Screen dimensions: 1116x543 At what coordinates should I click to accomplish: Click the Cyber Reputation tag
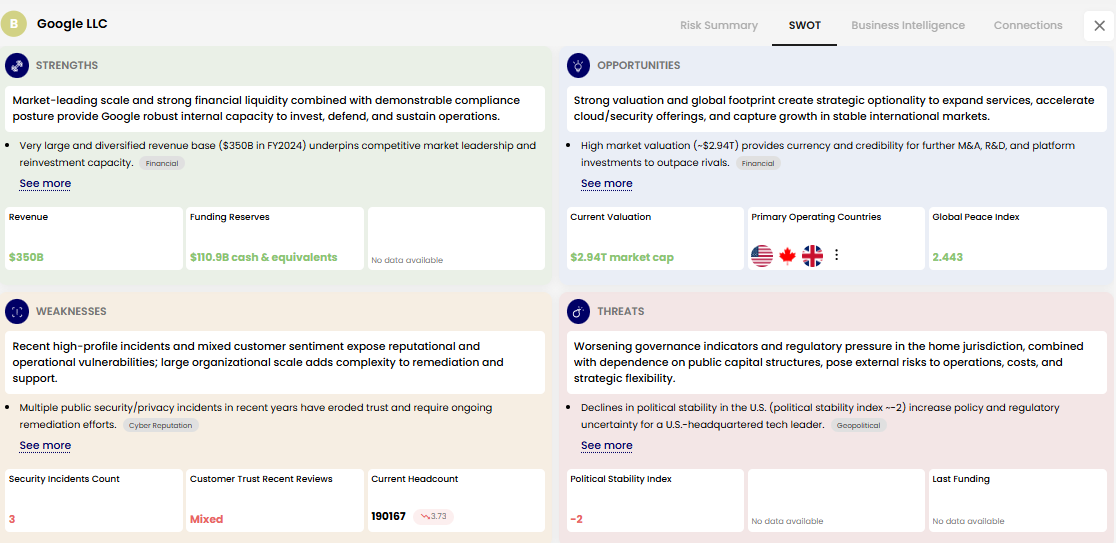point(160,426)
